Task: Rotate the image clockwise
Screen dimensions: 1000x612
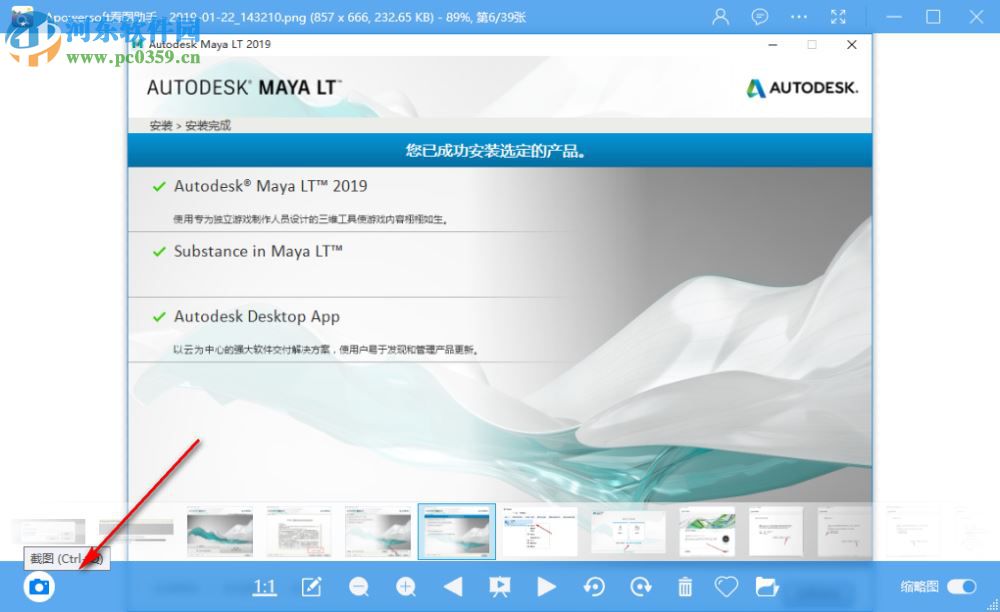Action: 641,586
